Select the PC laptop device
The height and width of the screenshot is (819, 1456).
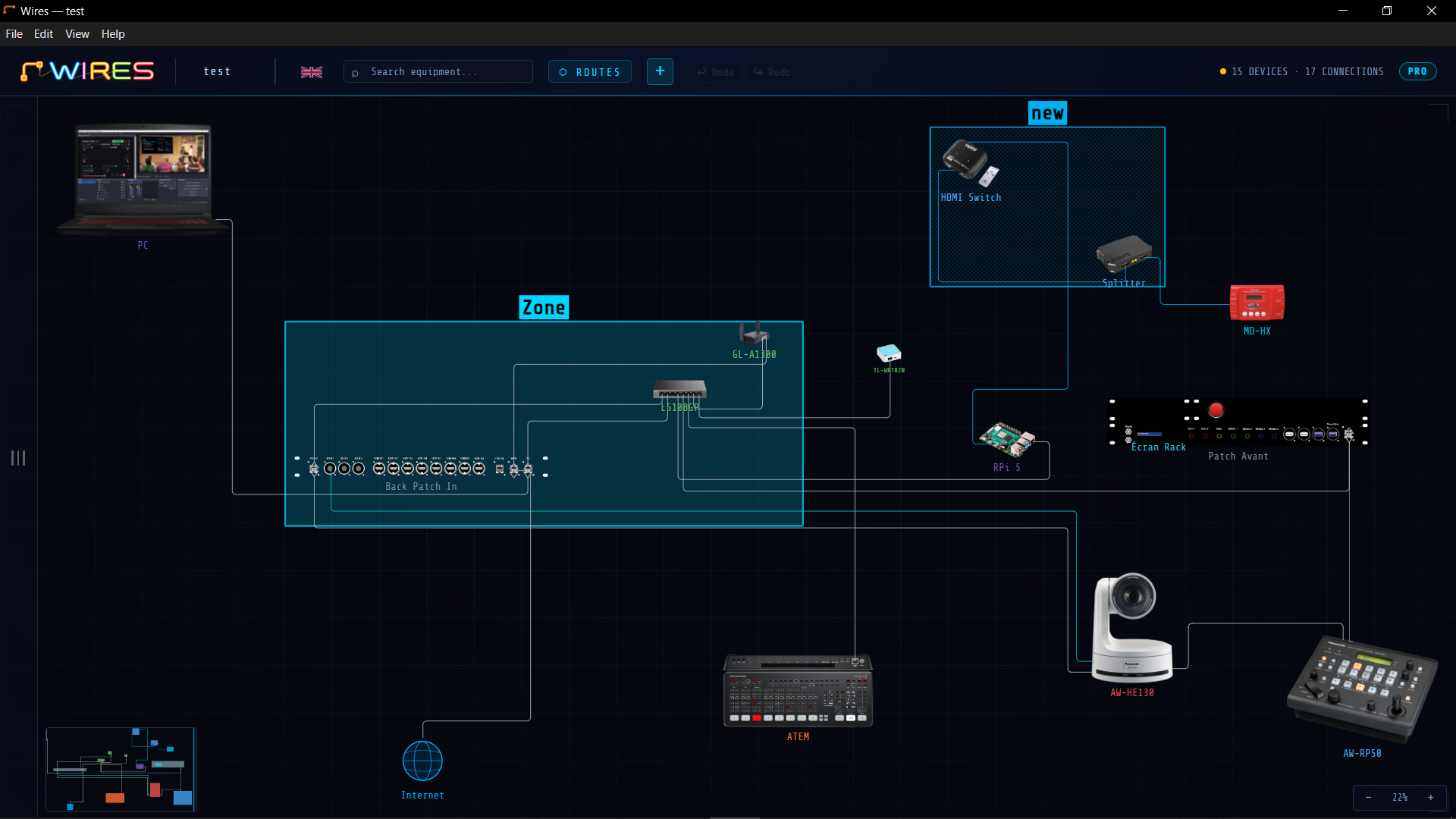143,179
